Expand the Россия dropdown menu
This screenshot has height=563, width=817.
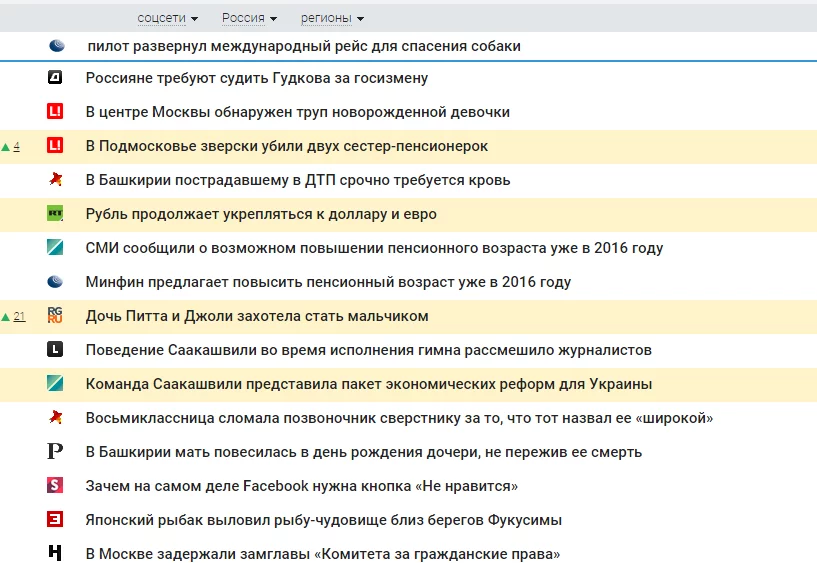coord(249,18)
